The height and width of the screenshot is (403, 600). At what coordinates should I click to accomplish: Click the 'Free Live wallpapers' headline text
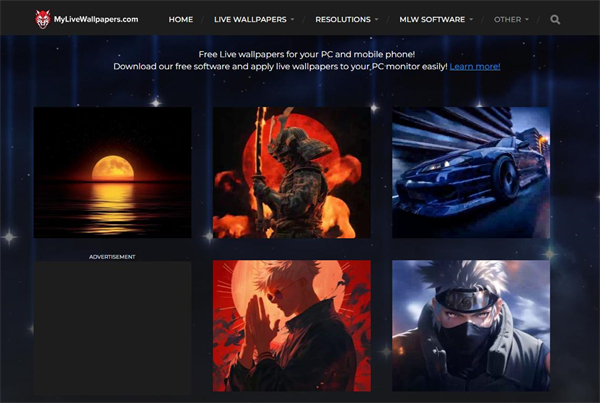(300, 52)
